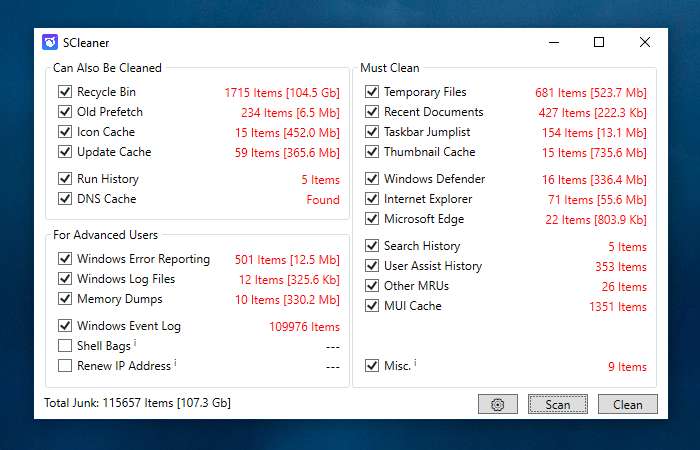The image size is (700, 450).
Task: Click the 'For Advanced Users' group heading
Action: coord(105,235)
